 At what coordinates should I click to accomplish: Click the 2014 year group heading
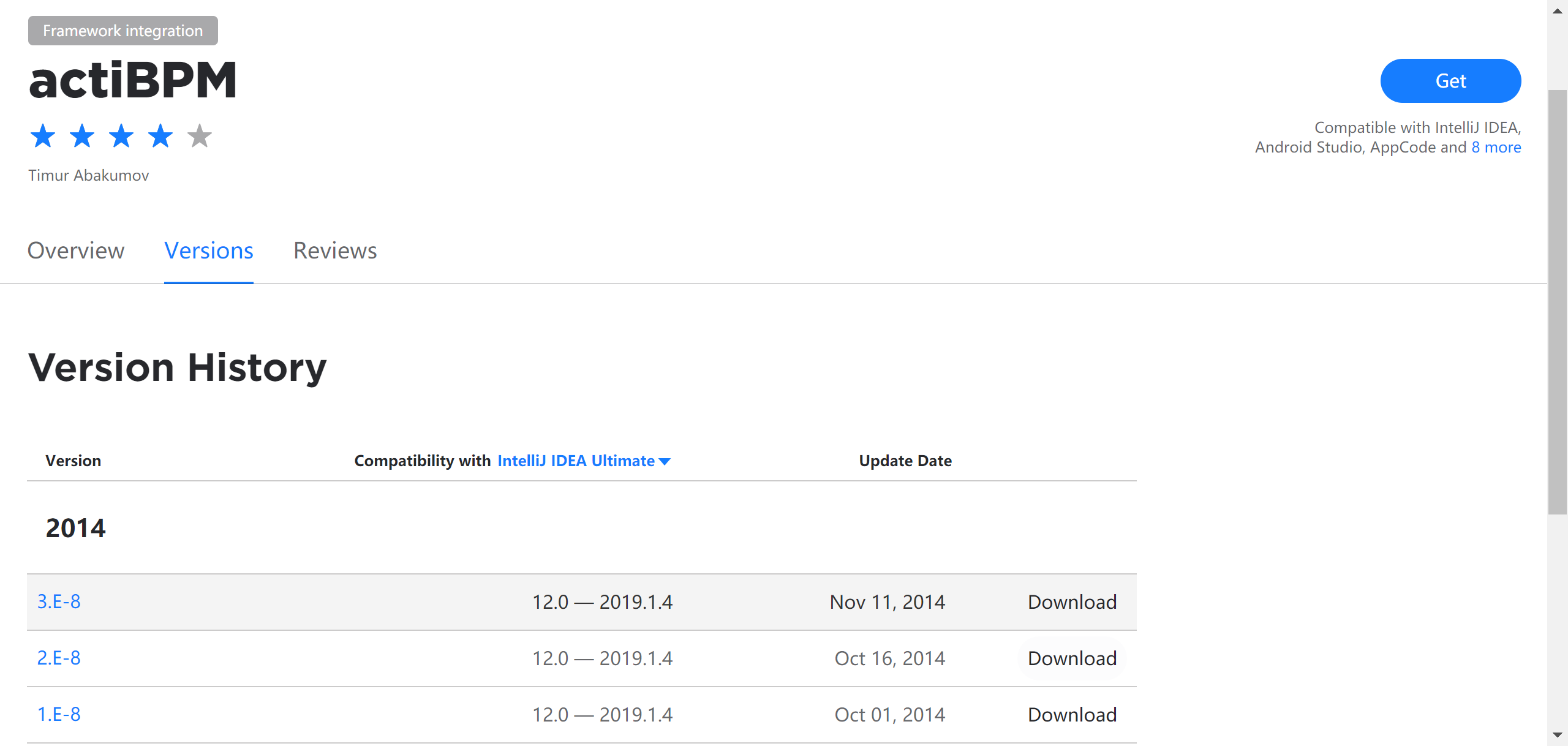(x=76, y=528)
